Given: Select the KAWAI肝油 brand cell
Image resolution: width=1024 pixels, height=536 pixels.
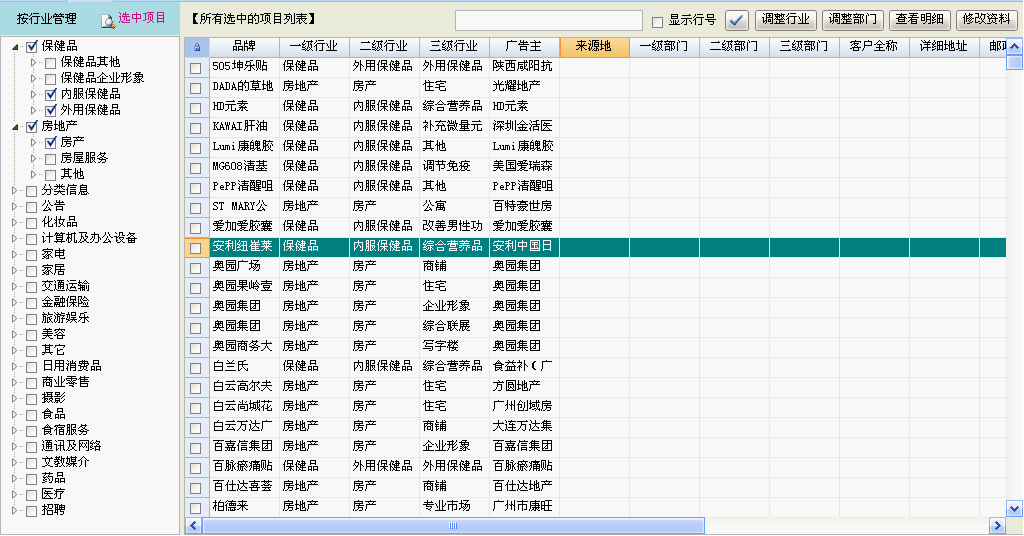Looking at the screenshot, I should click(244, 127).
